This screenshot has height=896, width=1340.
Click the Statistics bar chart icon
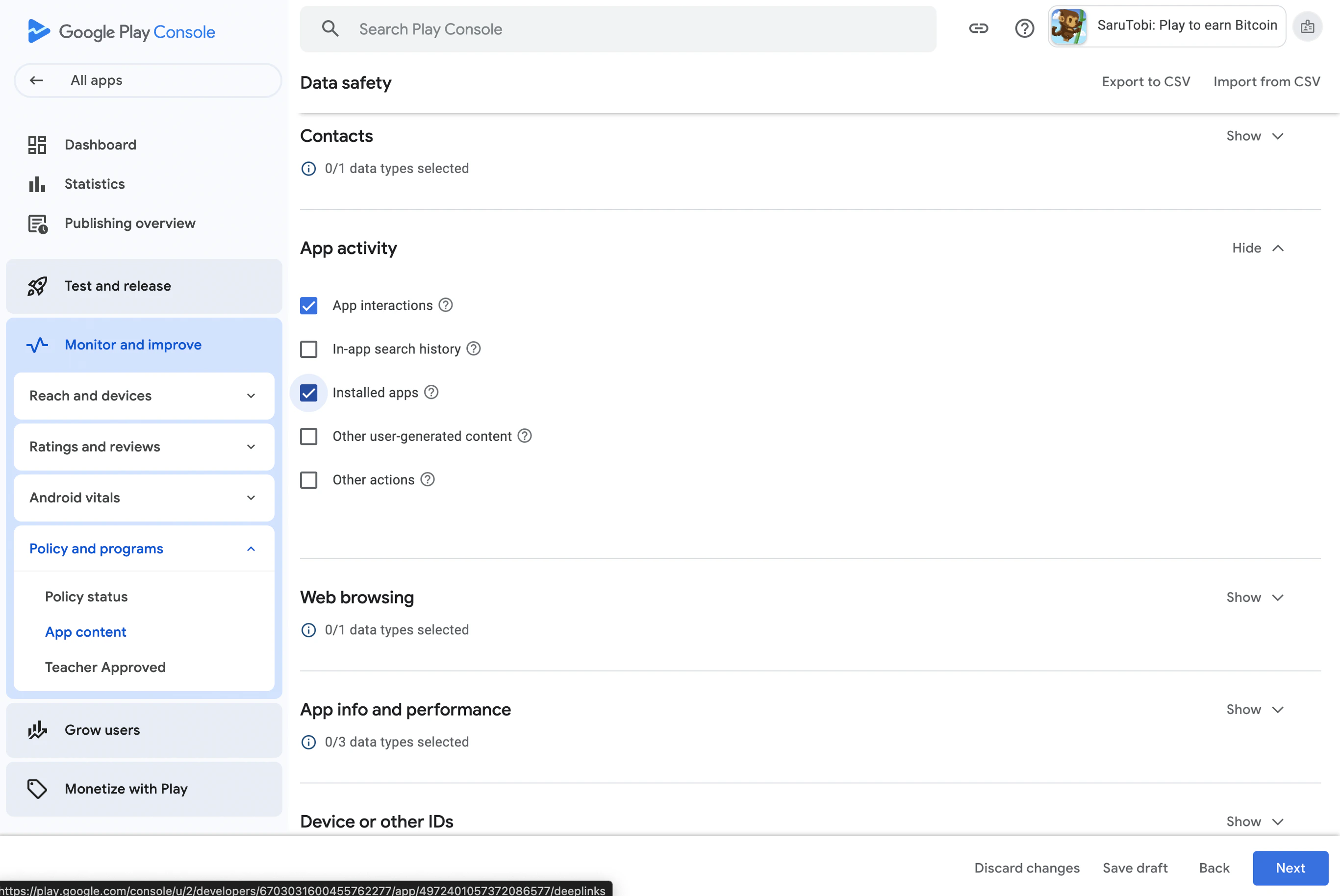point(37,184)
